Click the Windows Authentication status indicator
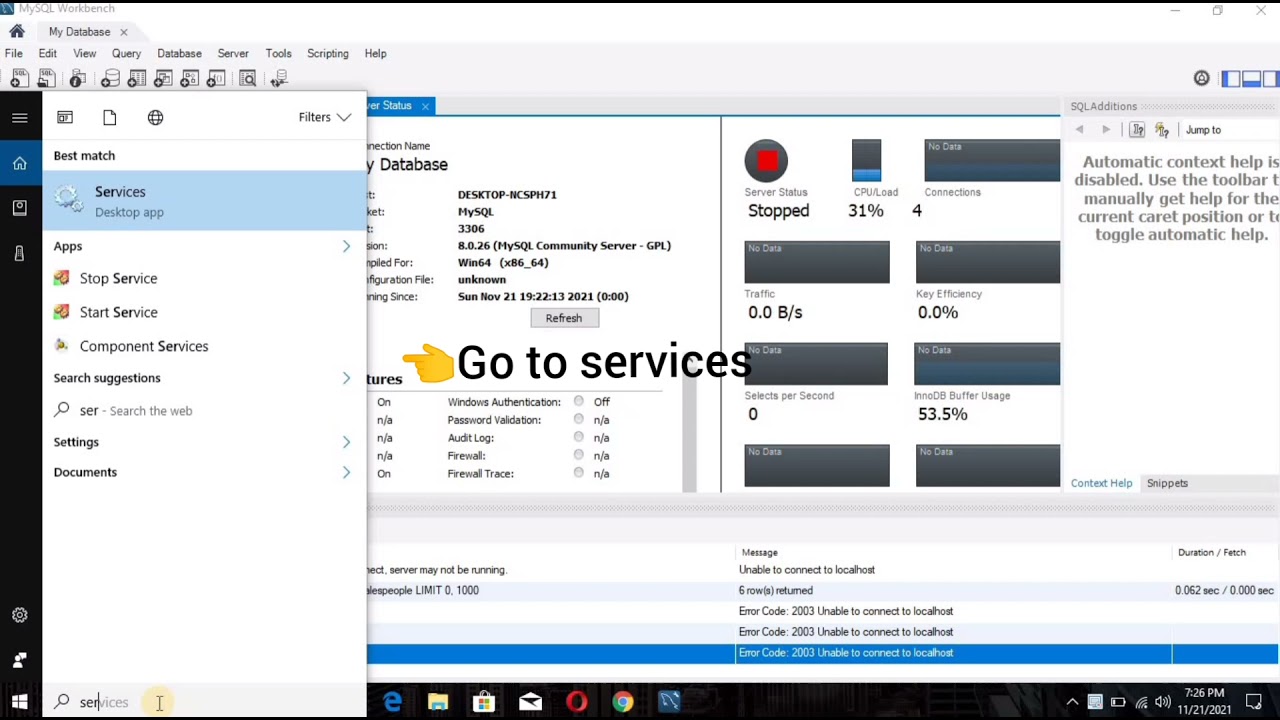The height and width of the screenshot is (720, 1280). [579, 402]
